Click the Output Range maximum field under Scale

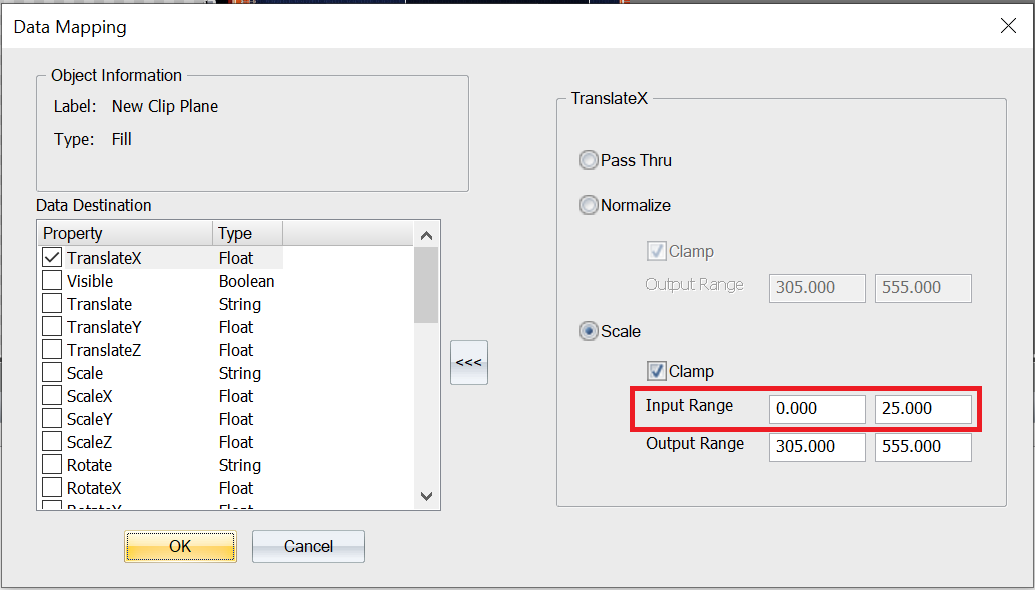click(922, 447)
